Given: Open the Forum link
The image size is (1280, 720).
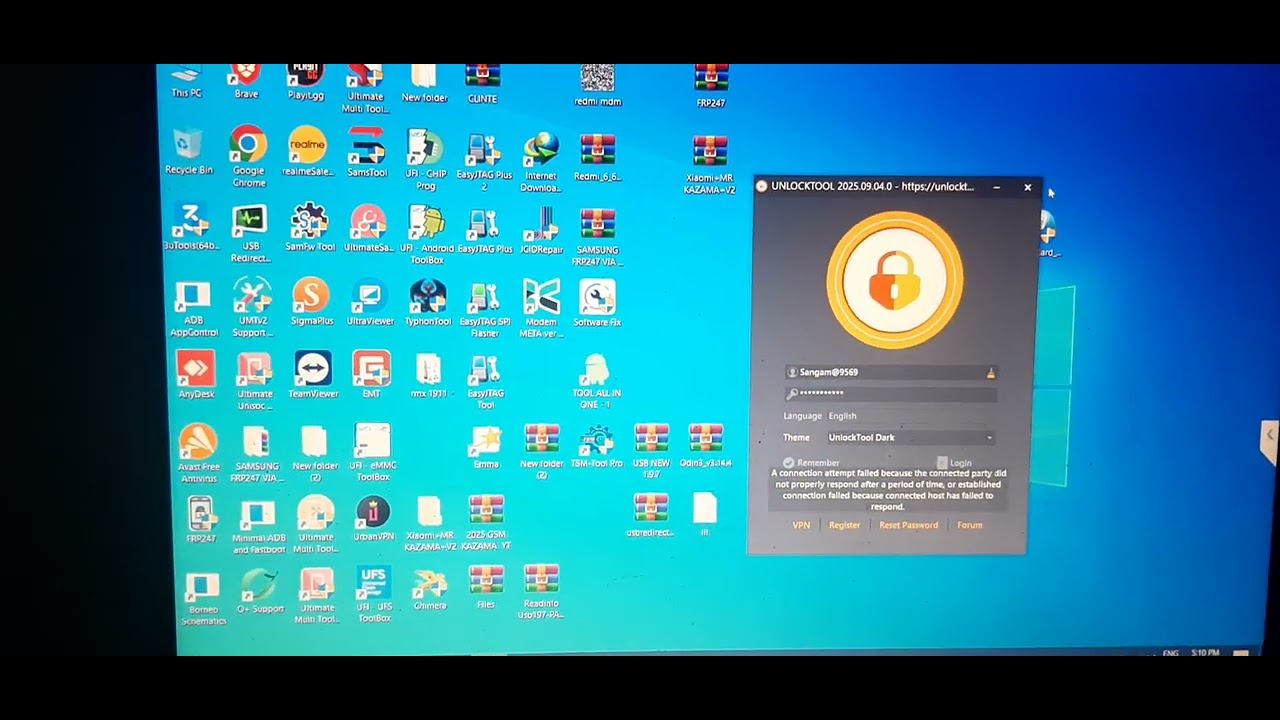Looking at the screenshot, I should click(x=969, y=525).
